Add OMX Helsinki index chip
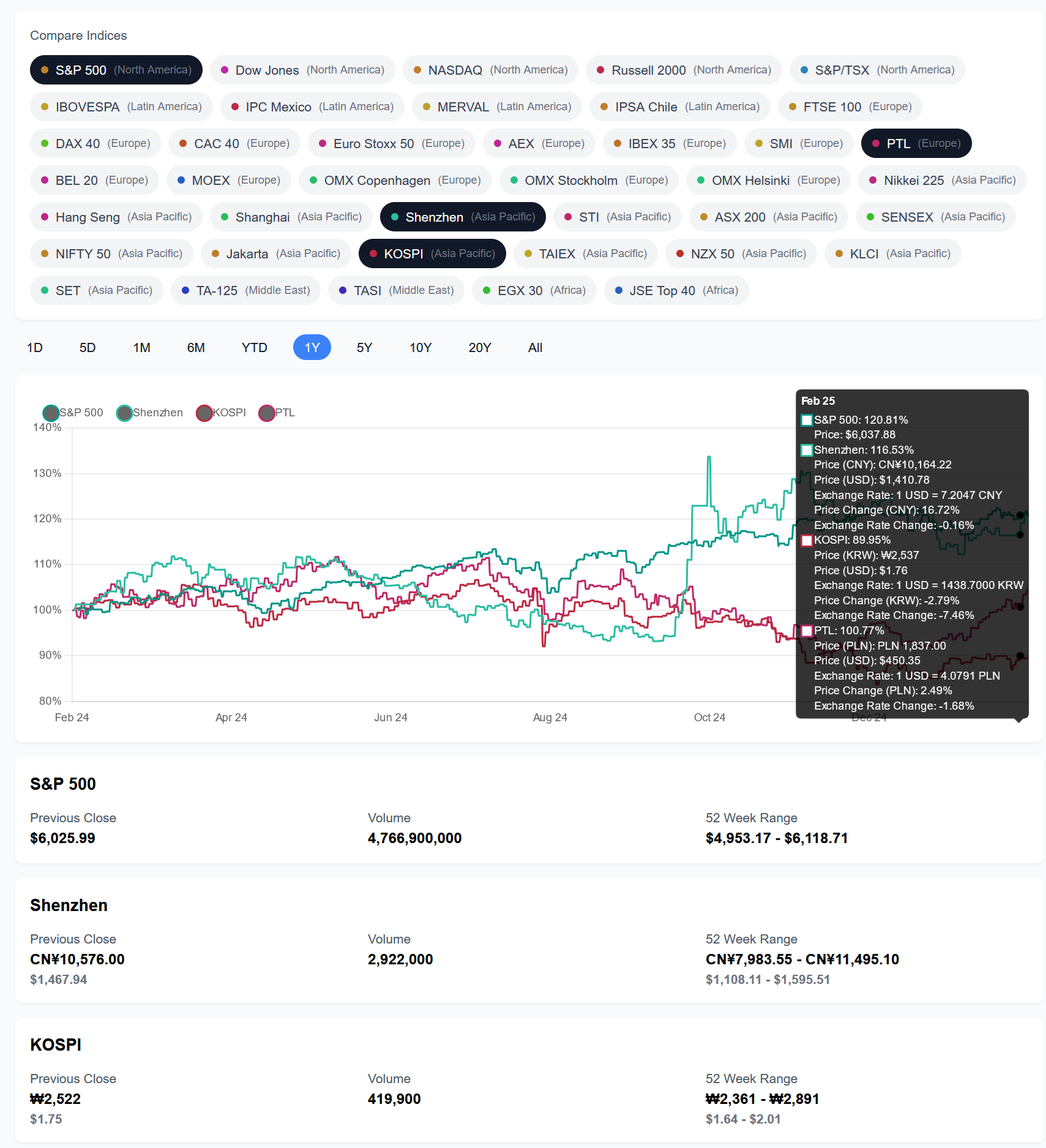Screen dimensions: 1046x1148 (x=769, y=180)
